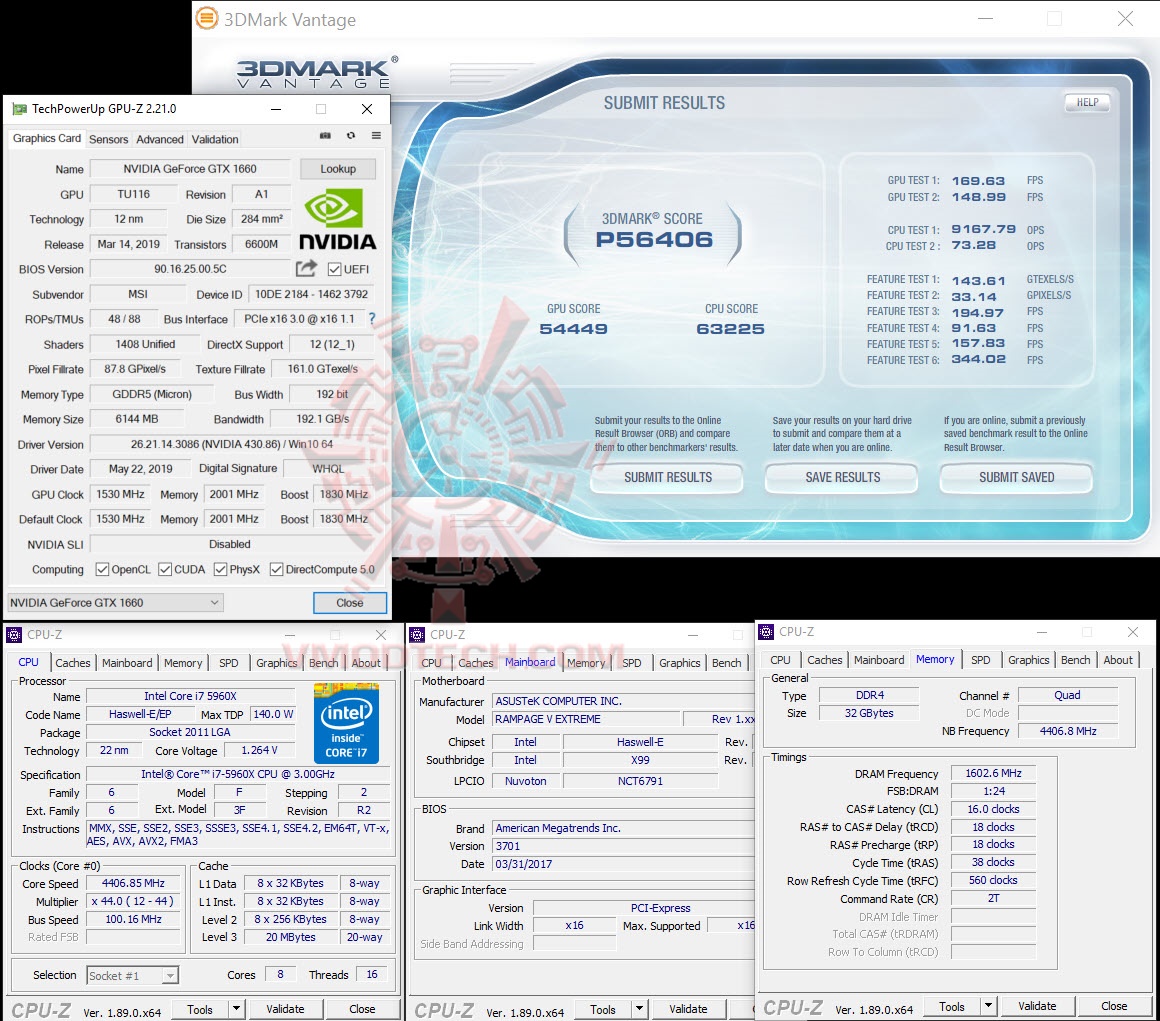Click the Multiplier value x 44.0
Image resolution: width=1160 pixels, height=1021 pixels.
[133, 901]
